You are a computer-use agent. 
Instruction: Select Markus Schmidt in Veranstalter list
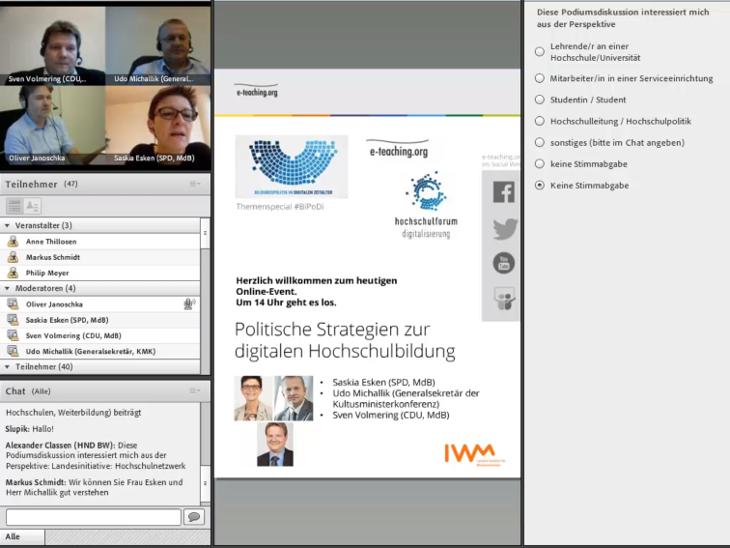point(100,257)
